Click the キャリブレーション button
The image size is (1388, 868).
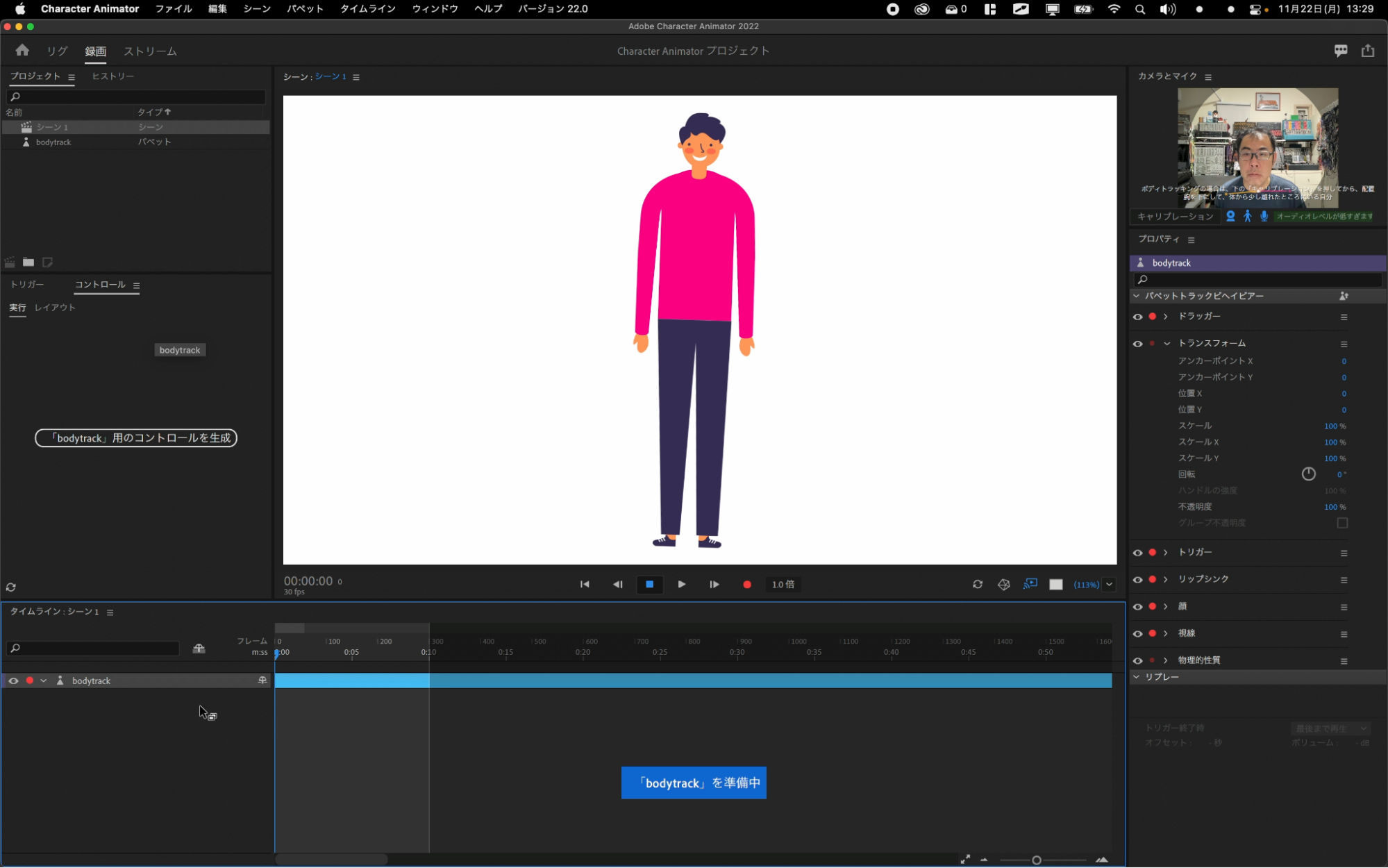[x=1175, y=217]
